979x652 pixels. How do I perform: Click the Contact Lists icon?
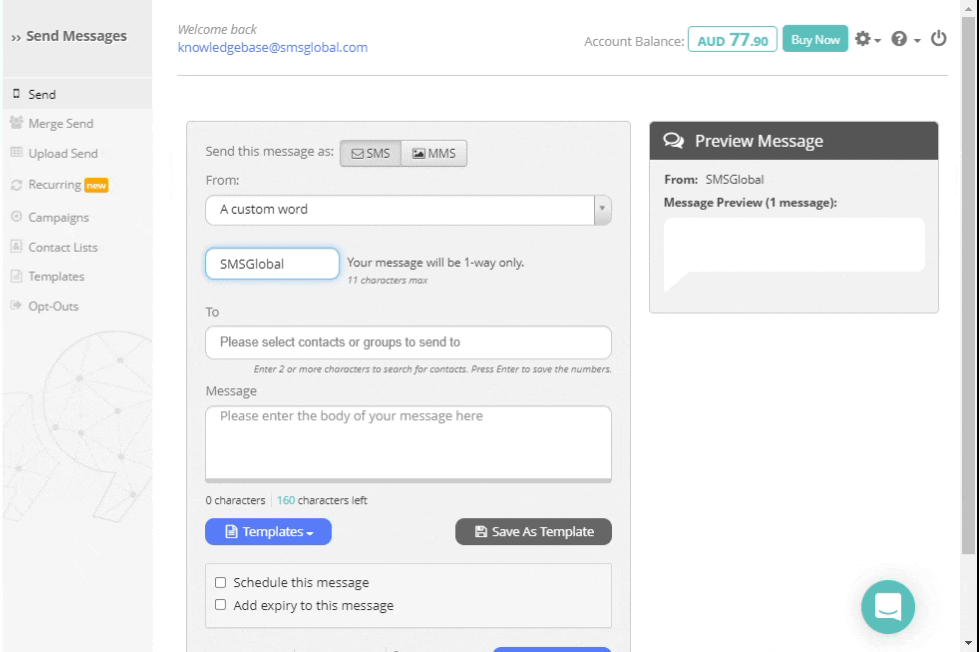coord(16,247)
